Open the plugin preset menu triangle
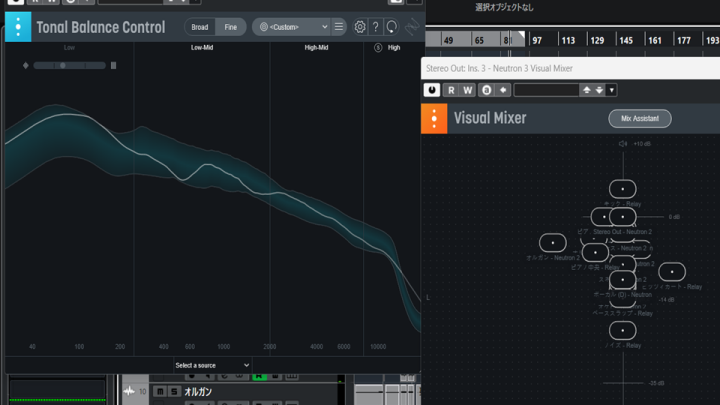The width and height of the screenshot is (720, 405). 612,90
